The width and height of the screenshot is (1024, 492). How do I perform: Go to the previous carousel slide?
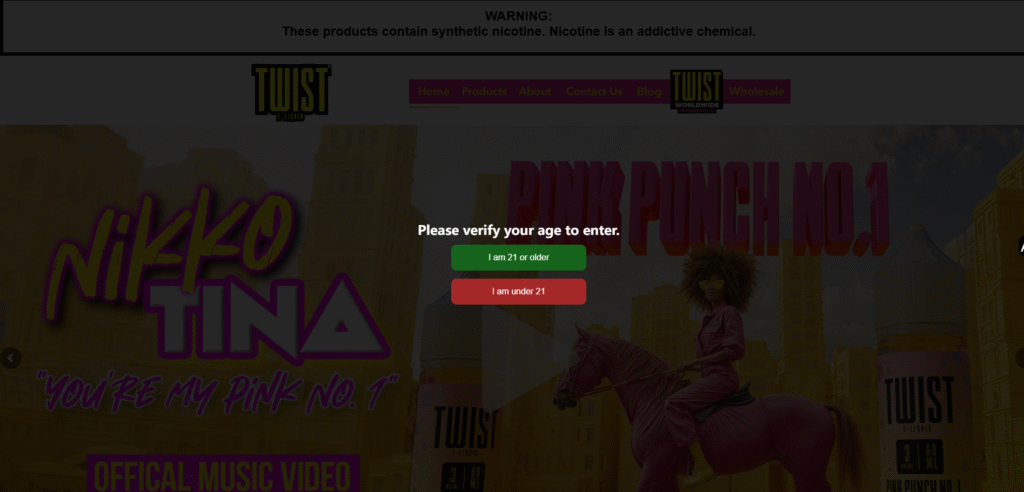pos(10,358)
